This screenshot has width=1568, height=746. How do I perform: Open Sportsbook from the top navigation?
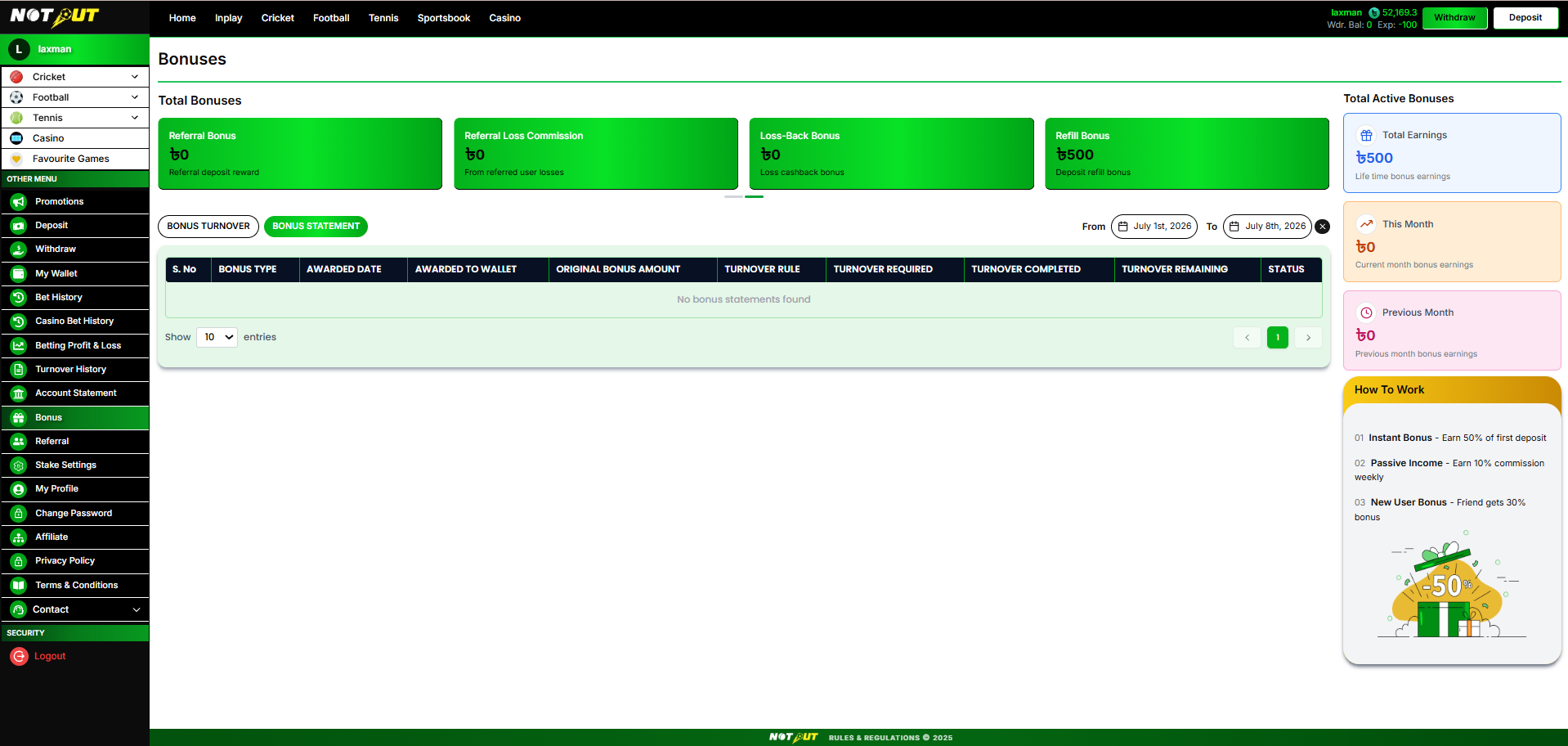click(x=444, y=18)
